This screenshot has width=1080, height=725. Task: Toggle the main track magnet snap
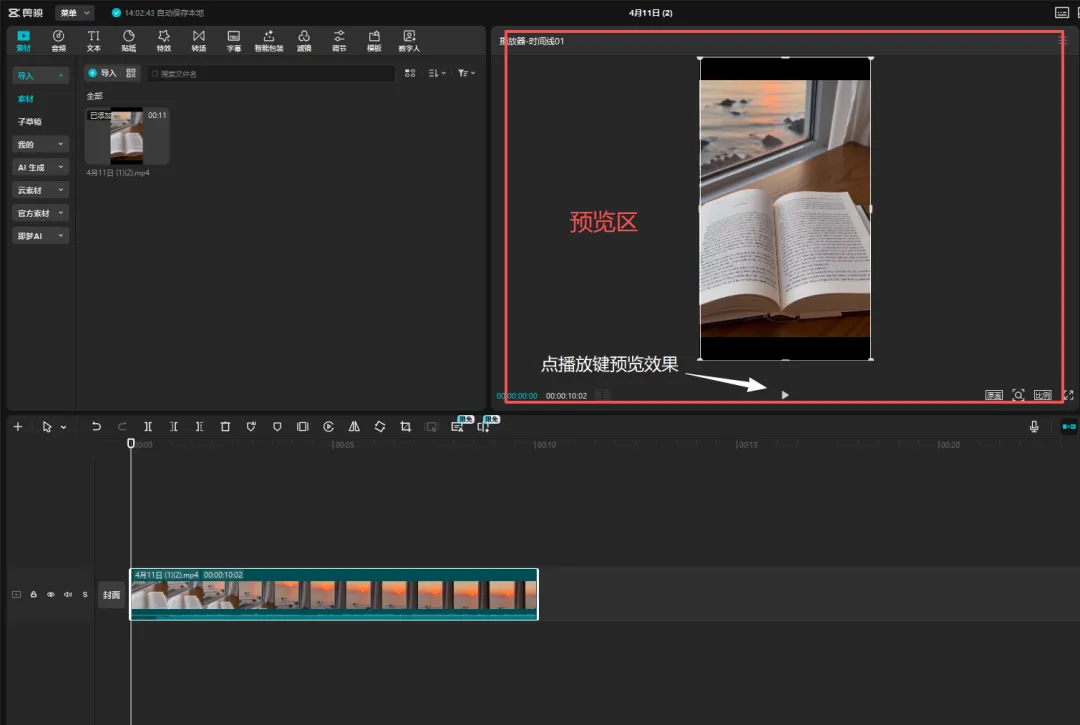click(x=1069, y=427)
